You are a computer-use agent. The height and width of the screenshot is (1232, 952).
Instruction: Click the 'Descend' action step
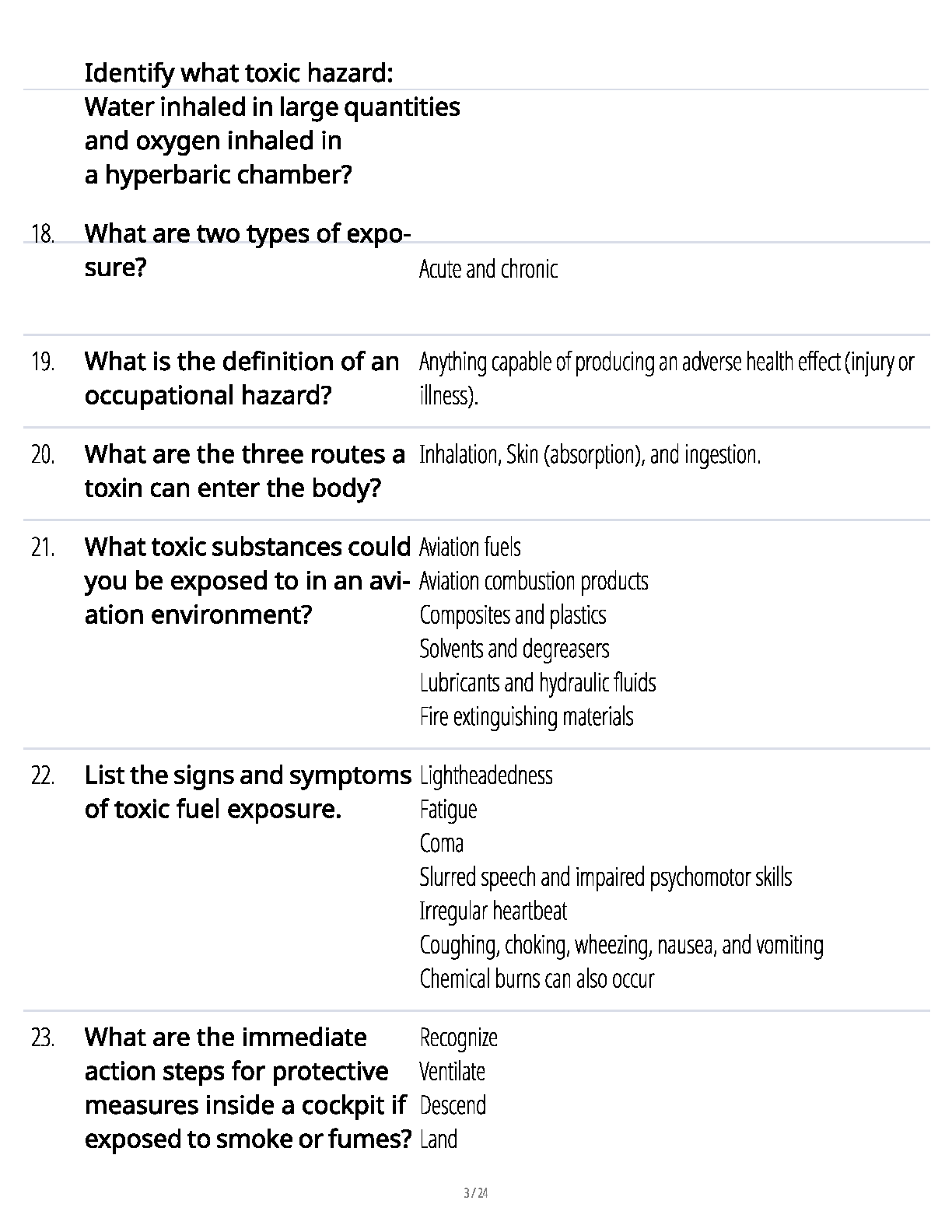click(453, 1105)
